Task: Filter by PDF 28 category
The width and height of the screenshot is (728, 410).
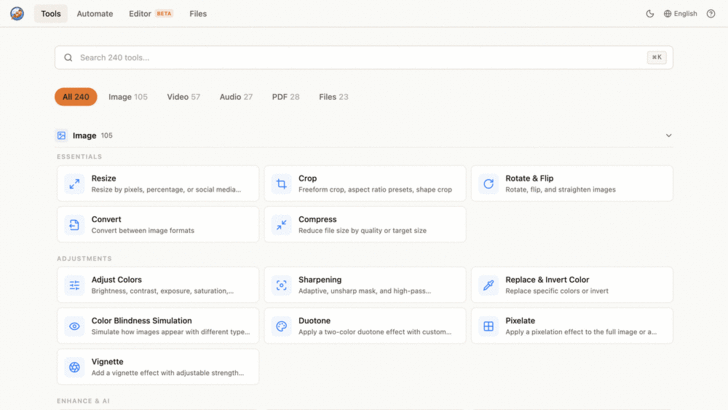Action: (286, 97)
